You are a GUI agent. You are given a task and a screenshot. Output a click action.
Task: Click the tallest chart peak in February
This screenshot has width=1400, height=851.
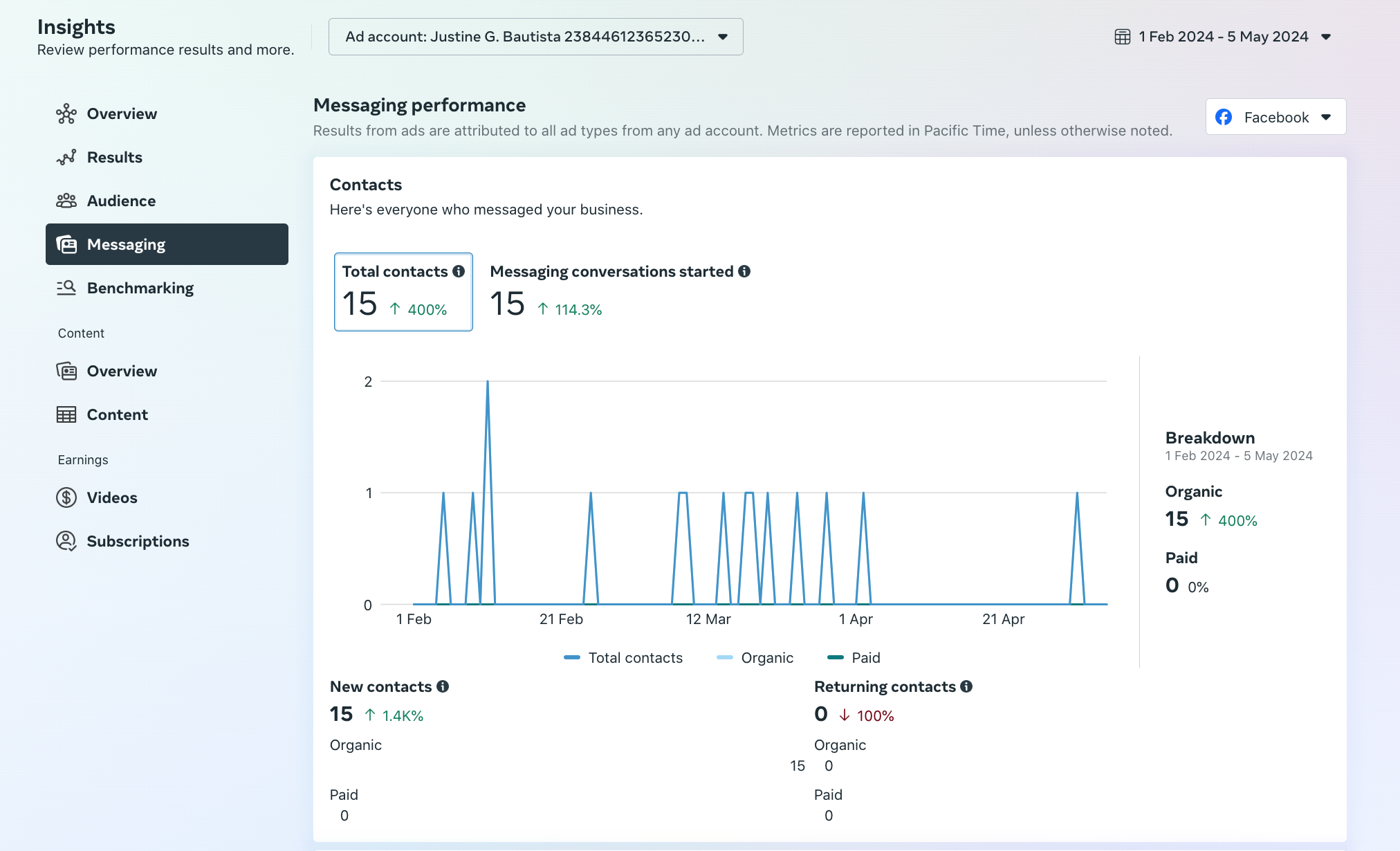click(x=488, y=382)
